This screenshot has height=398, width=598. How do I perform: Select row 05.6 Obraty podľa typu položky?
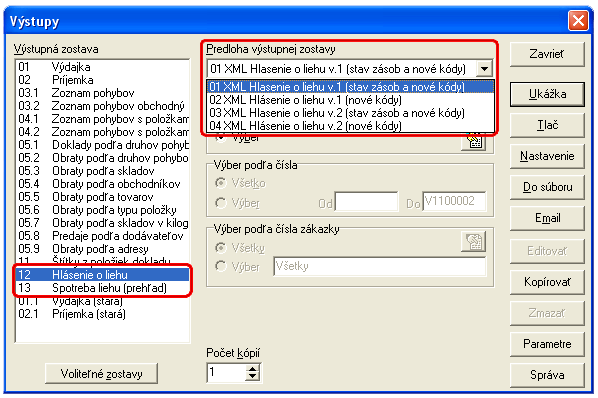point(103,210)
